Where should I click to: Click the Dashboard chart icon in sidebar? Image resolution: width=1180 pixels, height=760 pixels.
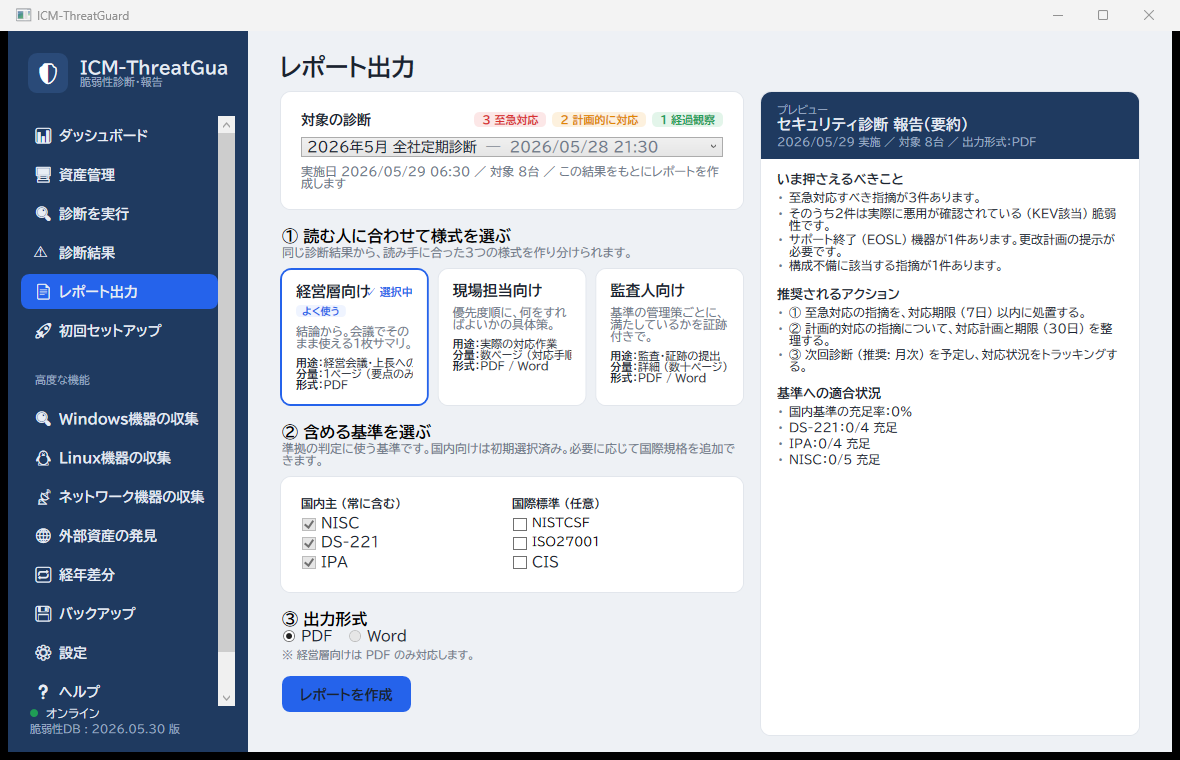pos(43,135)
